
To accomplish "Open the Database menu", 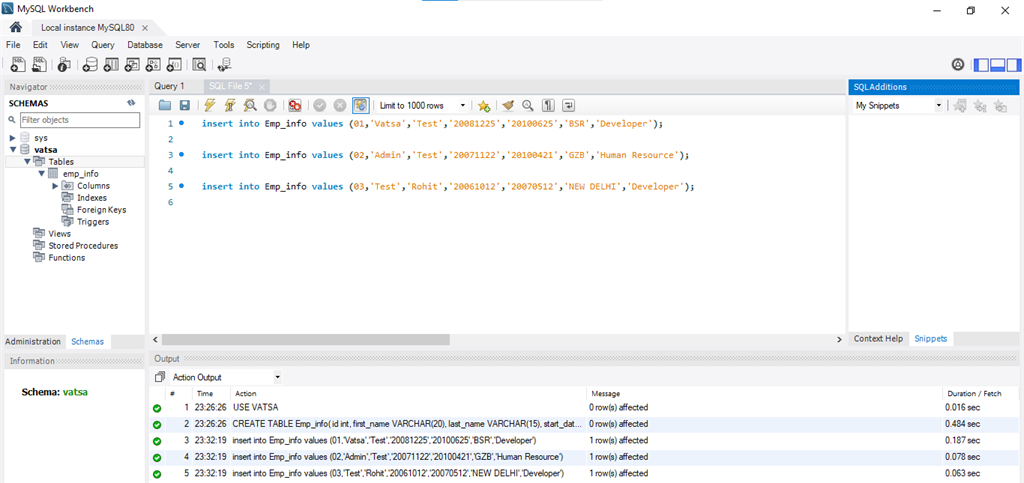I will 145,45.
